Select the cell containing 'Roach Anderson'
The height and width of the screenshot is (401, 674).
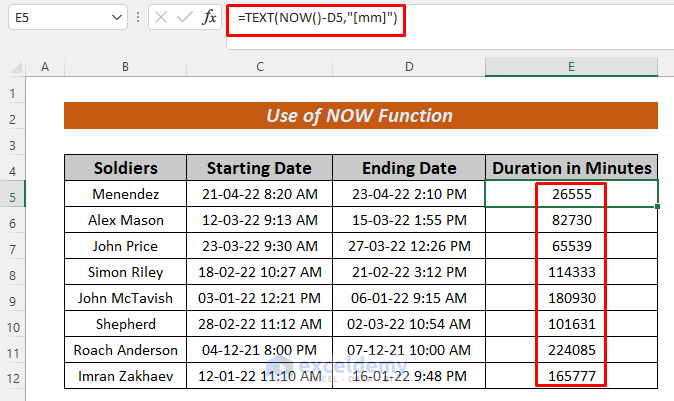coord(126,350)
